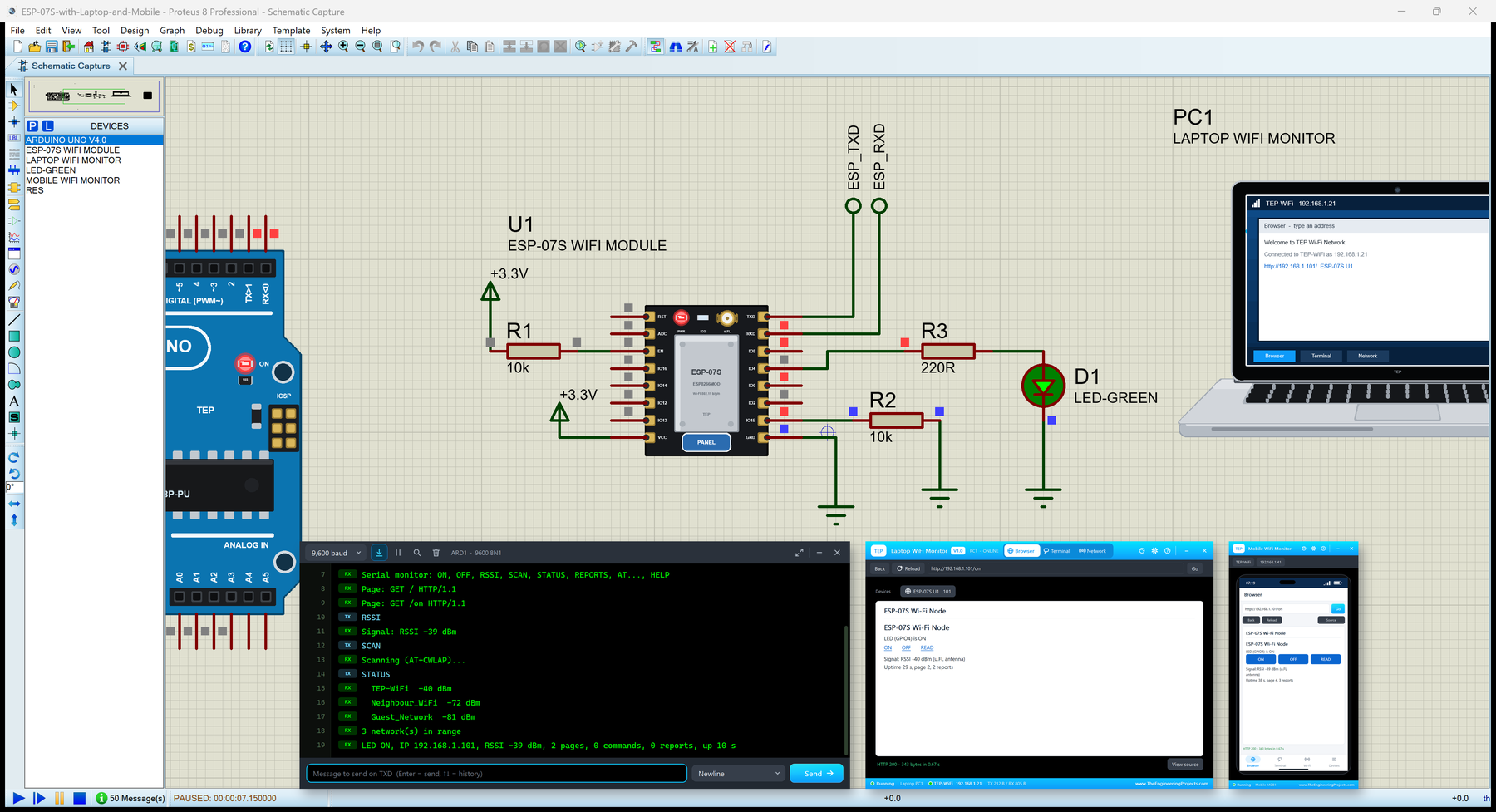1496x812 pixels.
Task: Select the 2D circle drawing tool
Action: [14, 352]
